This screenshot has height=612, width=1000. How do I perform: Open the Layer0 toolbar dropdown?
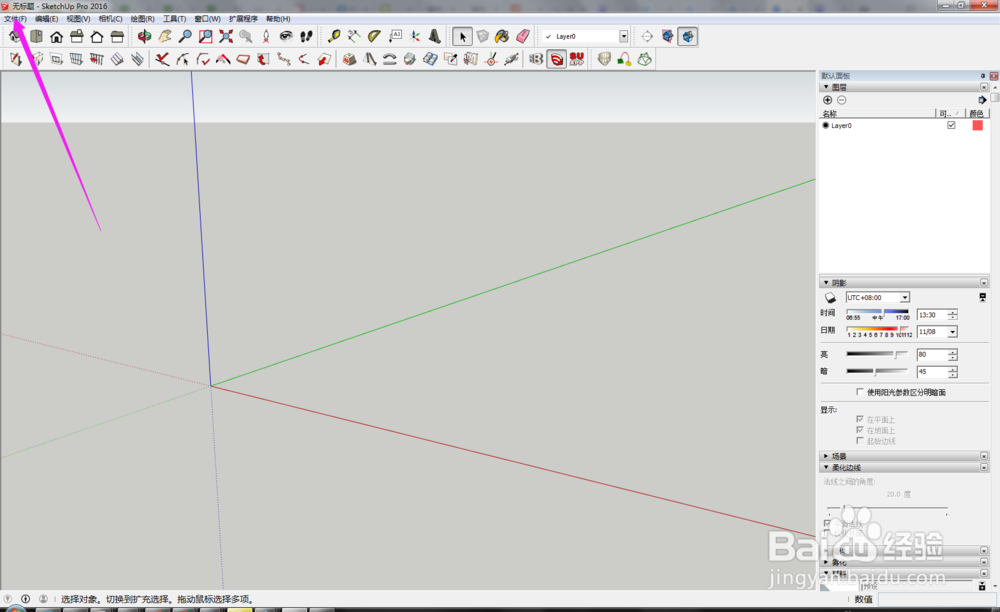click(x=623, y=36)
